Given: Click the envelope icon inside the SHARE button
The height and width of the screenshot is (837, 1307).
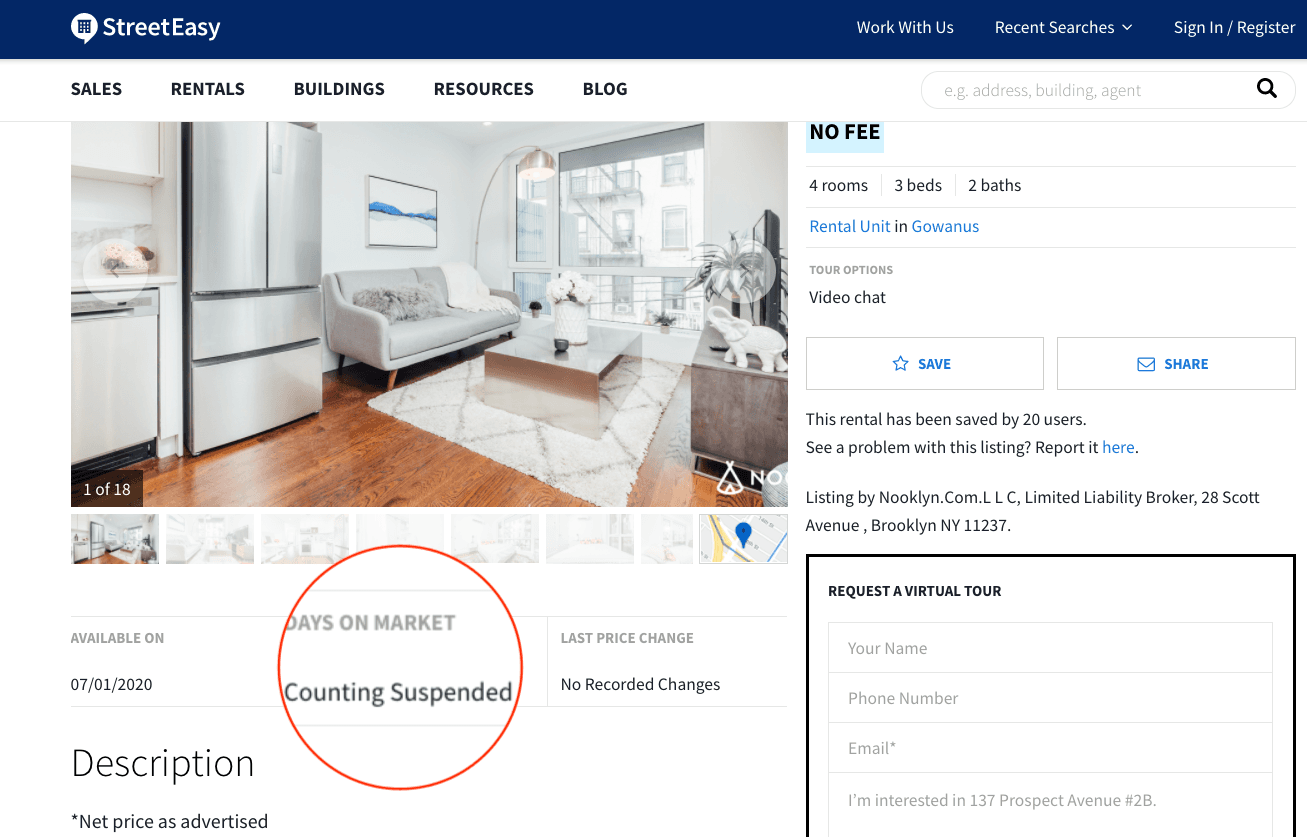Looking at the screenshot, I should click(x=1145, y=364).
